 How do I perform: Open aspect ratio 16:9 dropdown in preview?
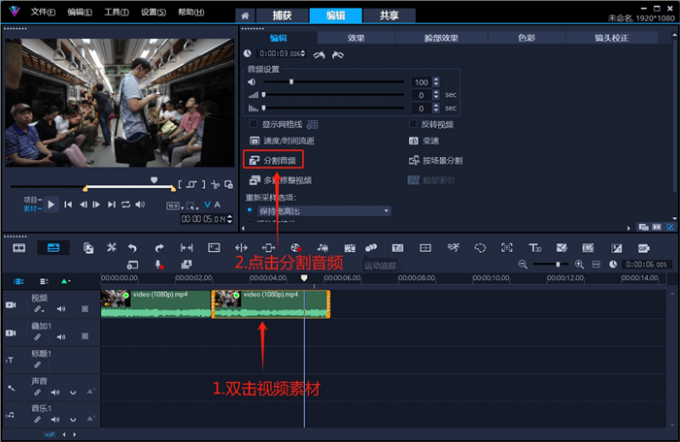174,206
